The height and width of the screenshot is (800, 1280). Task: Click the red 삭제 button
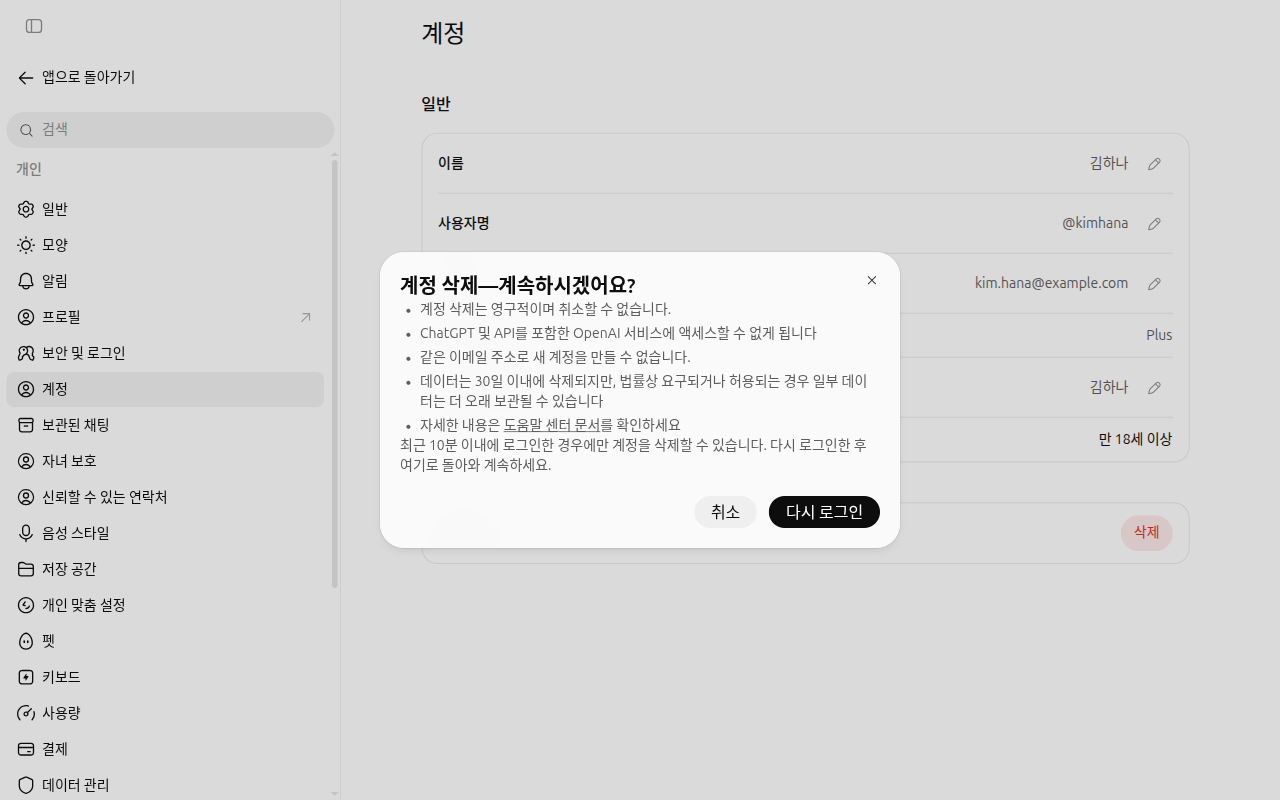(1146, 533)
